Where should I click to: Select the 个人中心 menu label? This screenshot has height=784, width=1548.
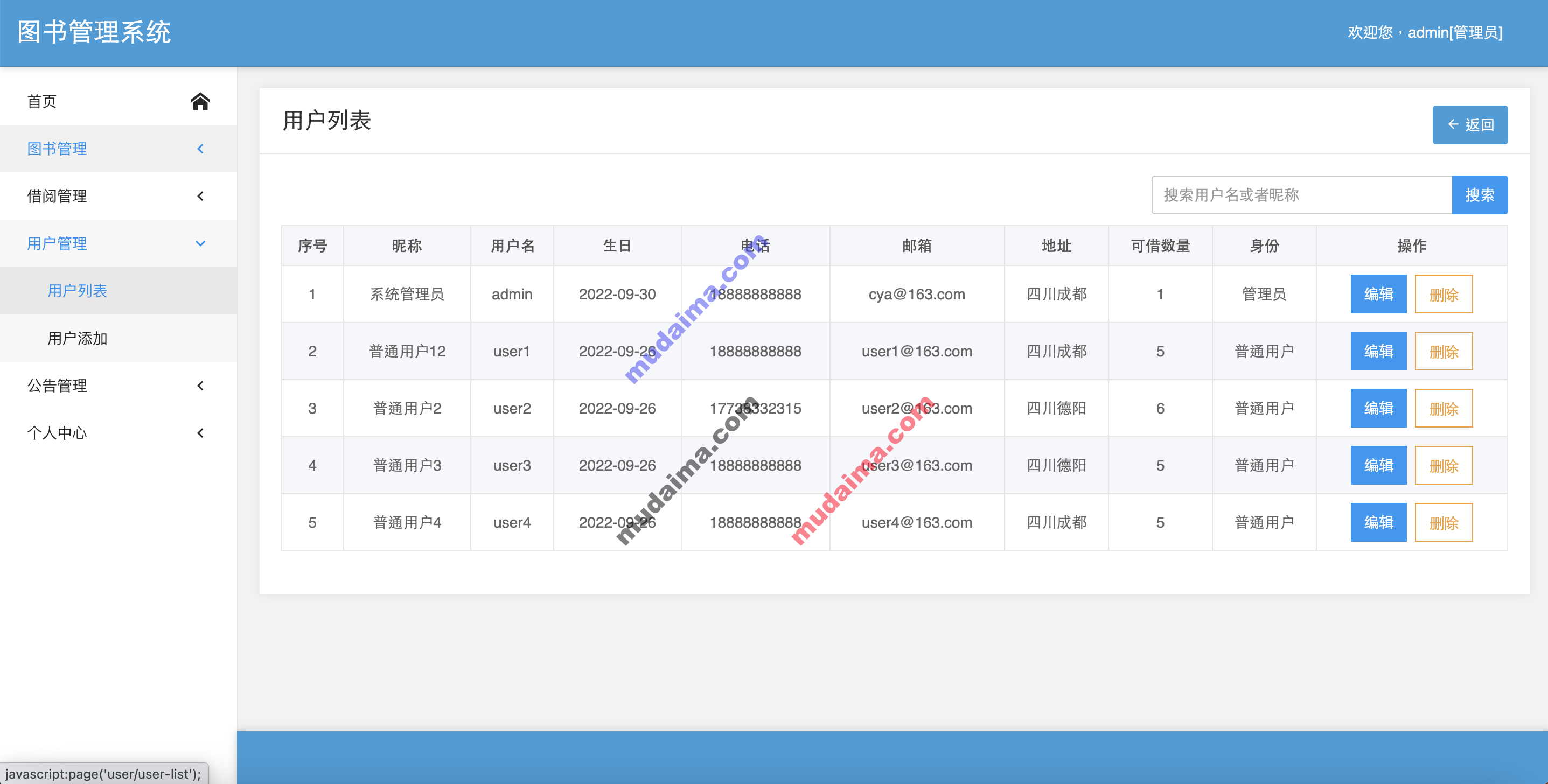[57, 433]
